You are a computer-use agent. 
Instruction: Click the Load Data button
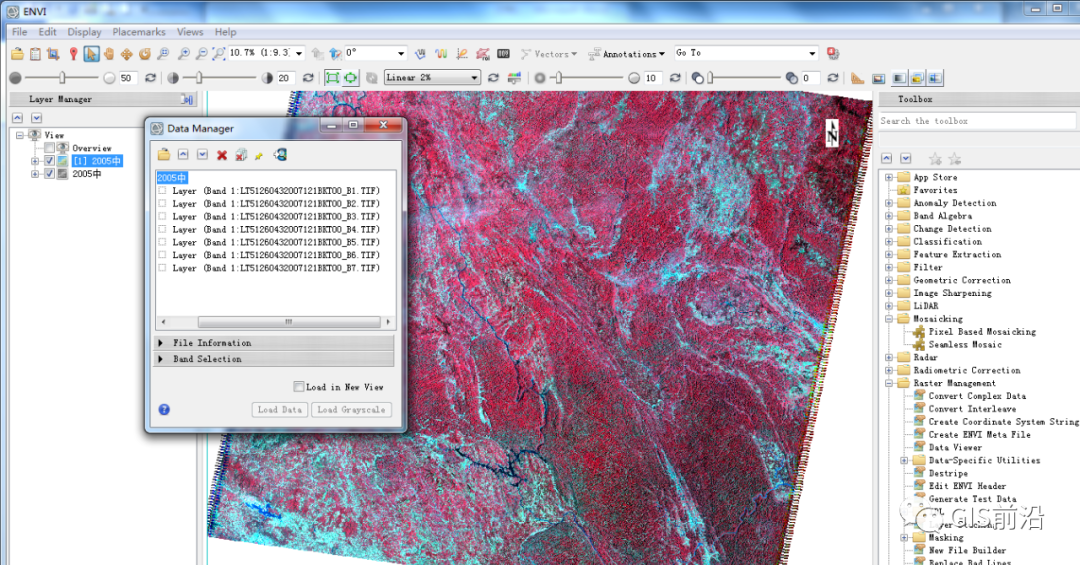coord(280,410)
